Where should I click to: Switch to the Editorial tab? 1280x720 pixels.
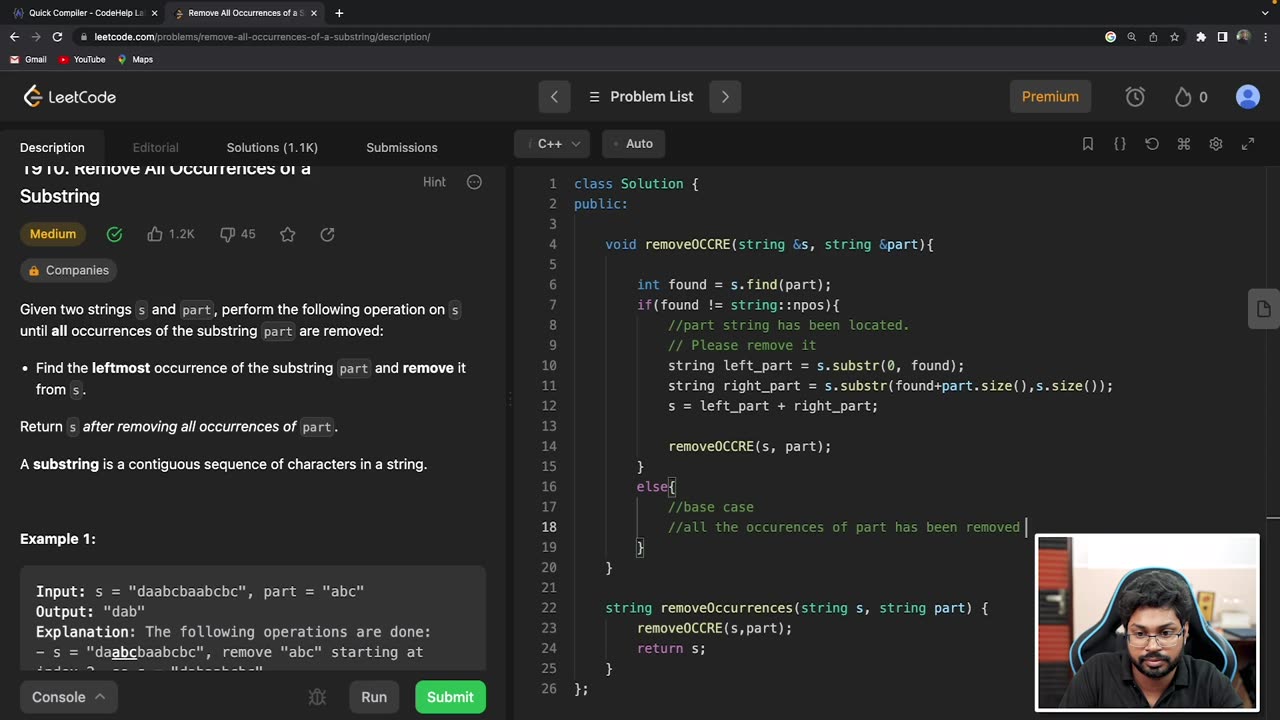(x=156, y=147)
